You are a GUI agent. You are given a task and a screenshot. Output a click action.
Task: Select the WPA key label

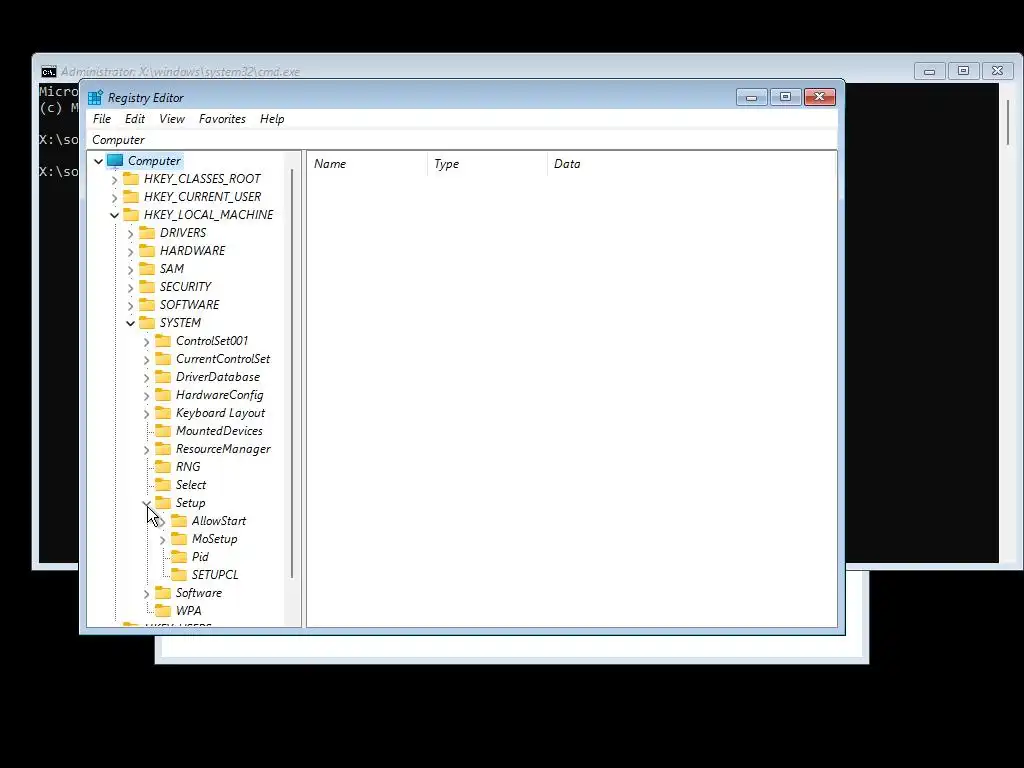coord(189,611)
